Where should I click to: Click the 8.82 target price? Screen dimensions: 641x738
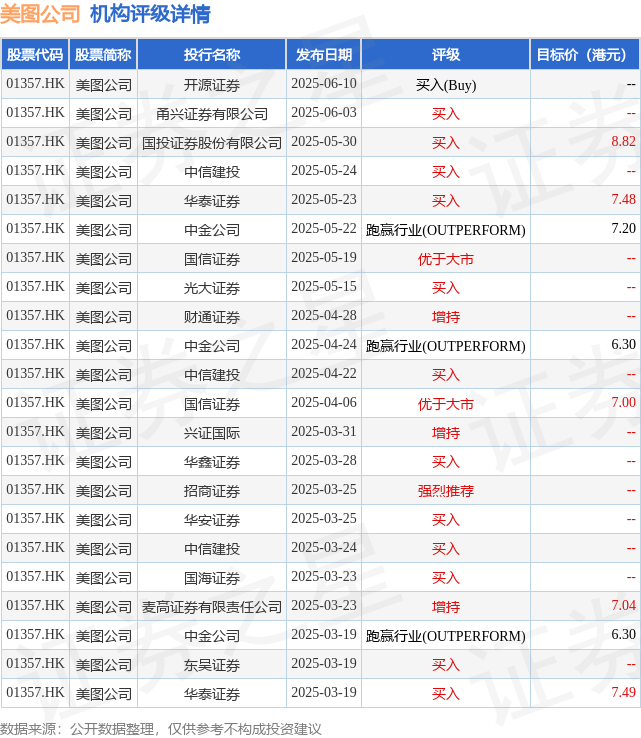[623, 141]
